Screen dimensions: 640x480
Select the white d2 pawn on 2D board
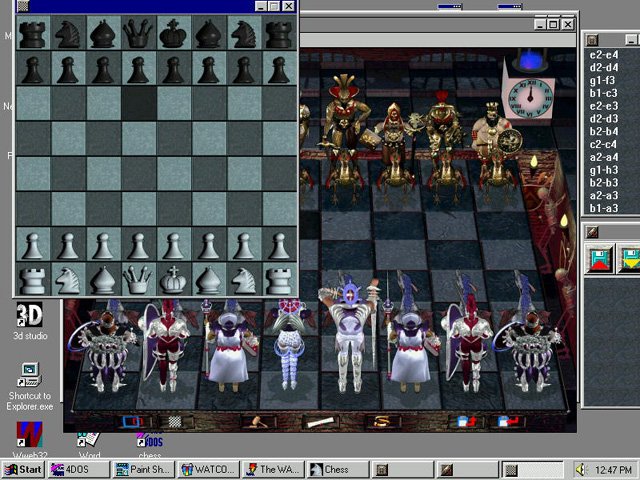[x=138, y=246]
